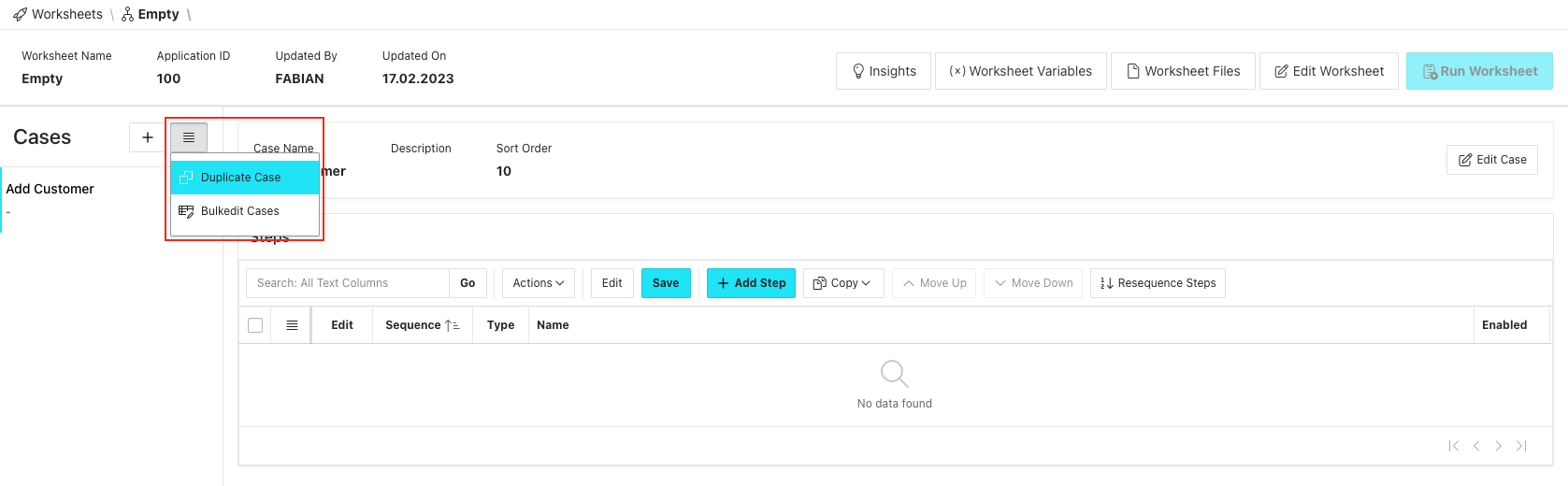Screen dimensions: 1568x486
Task: Click the Sort Order value 10
Action: [x=504, y=171]
